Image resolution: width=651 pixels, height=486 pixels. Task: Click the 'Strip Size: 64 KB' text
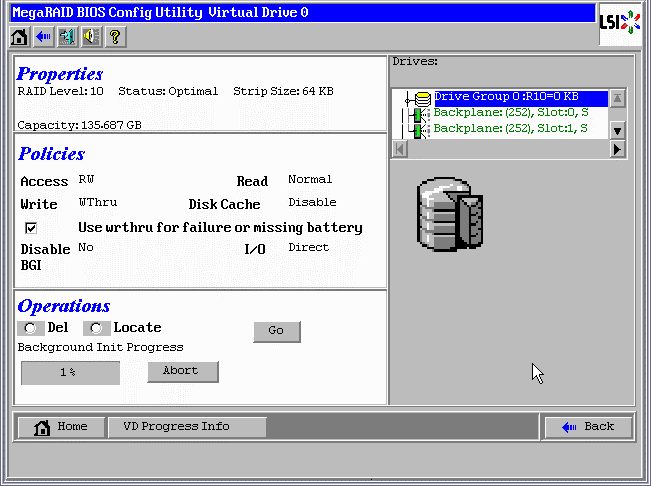pyautogui.click(x=284, y=91)
